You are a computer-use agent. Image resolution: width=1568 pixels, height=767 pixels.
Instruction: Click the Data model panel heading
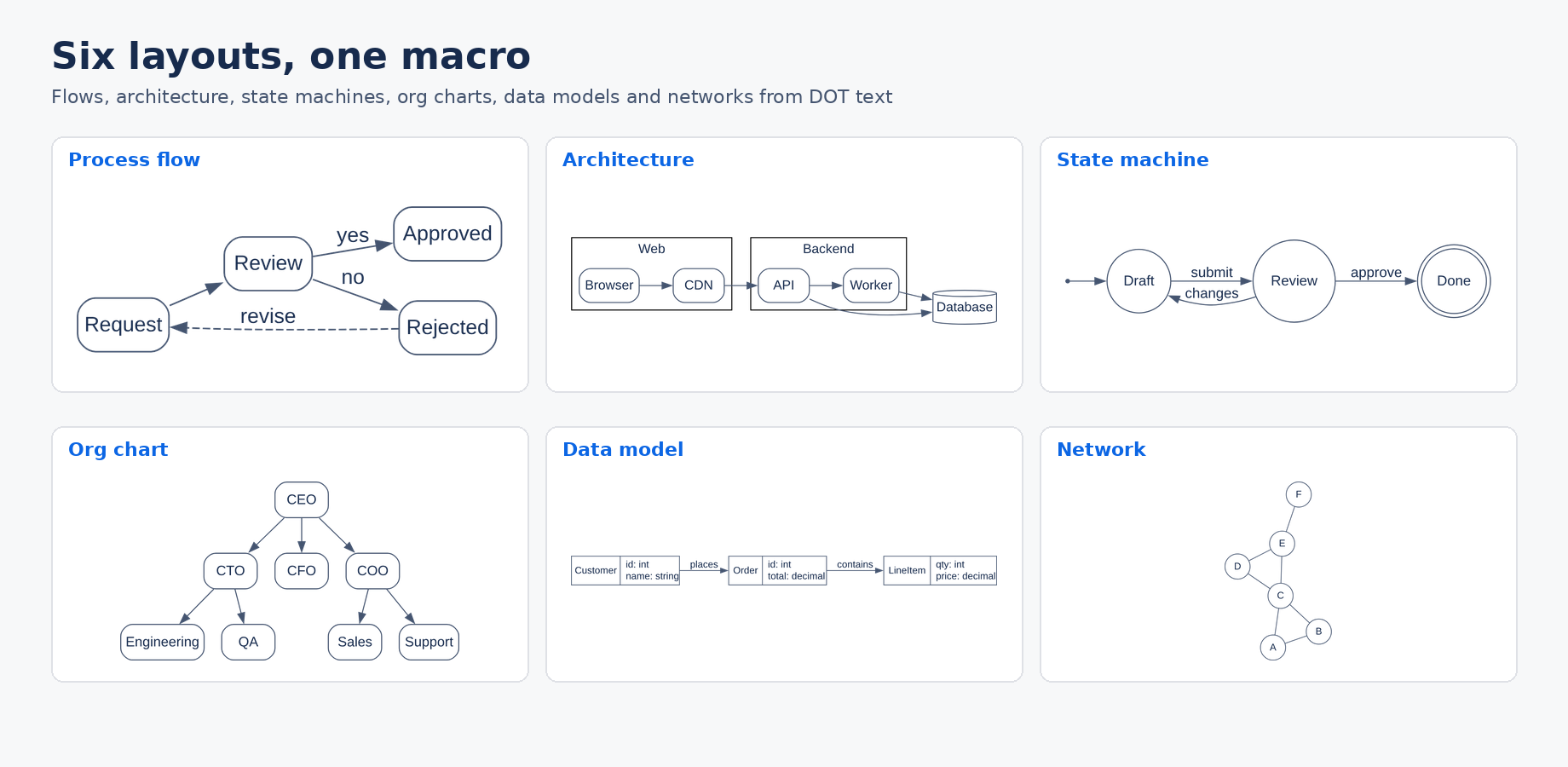[623, 449]
